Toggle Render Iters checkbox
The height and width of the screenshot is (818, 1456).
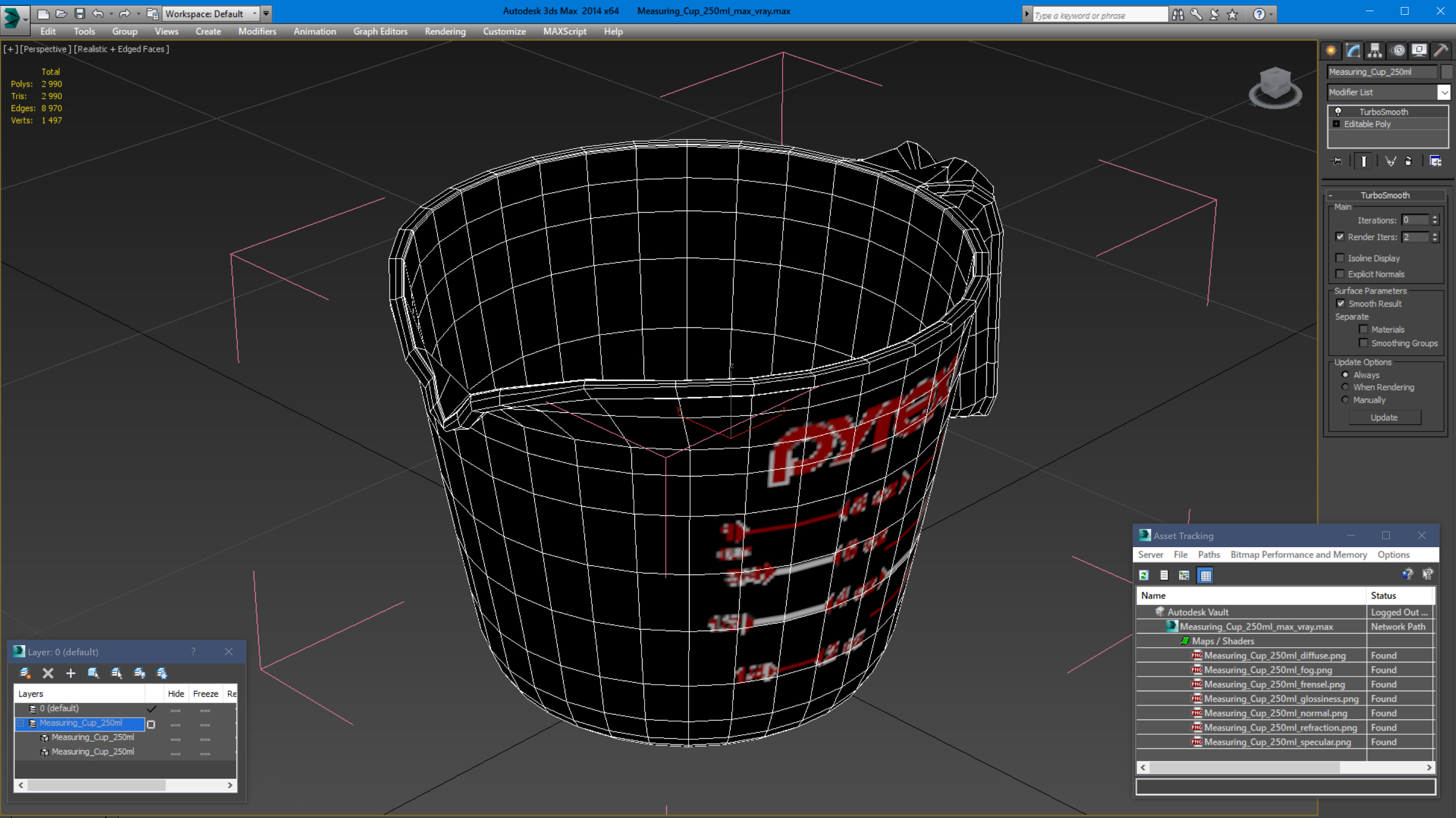click(1340, 236)
